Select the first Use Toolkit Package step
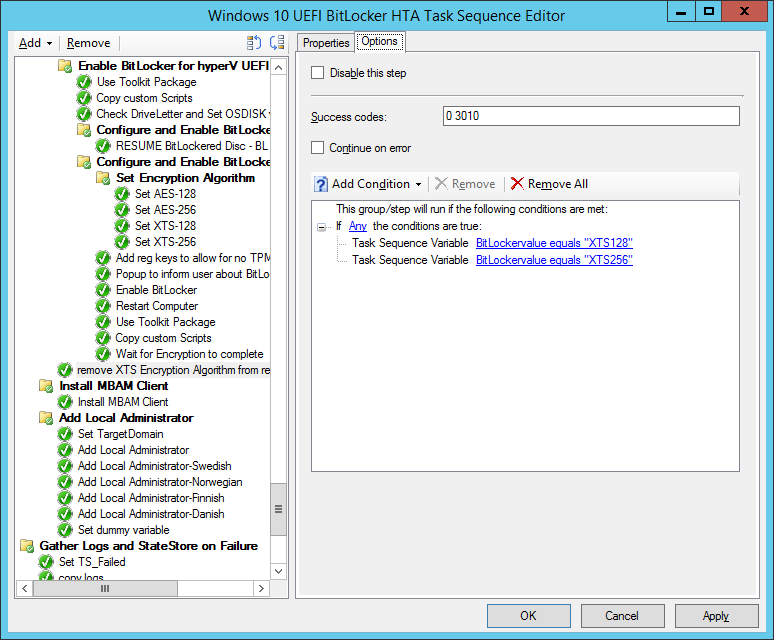The height and width of the screenshot is (640, 774). point(147,82)
